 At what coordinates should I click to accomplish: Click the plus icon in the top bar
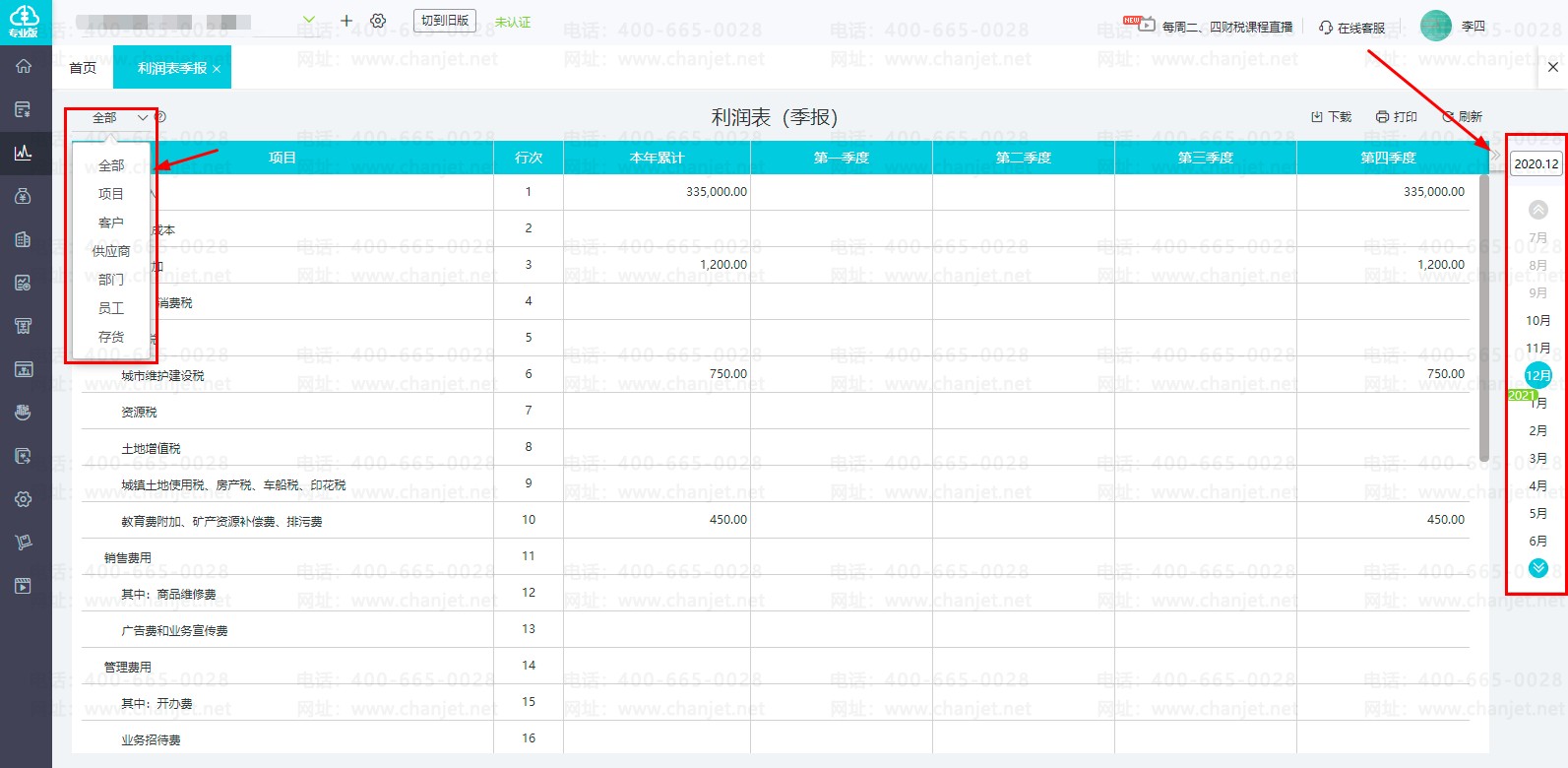point(346,21)
